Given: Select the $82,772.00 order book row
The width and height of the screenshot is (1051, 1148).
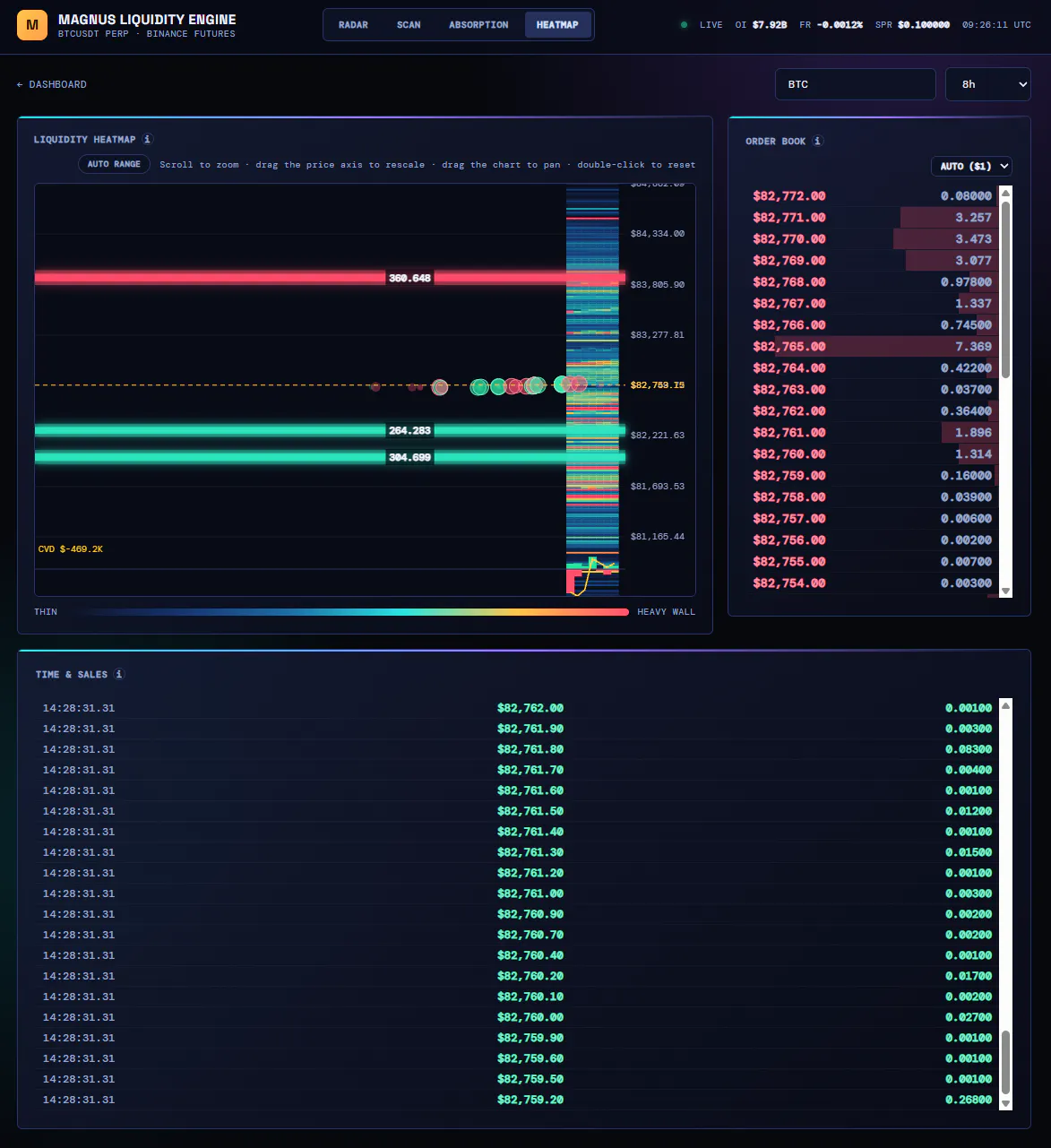Looking at the screenshot, I should 872,195.
